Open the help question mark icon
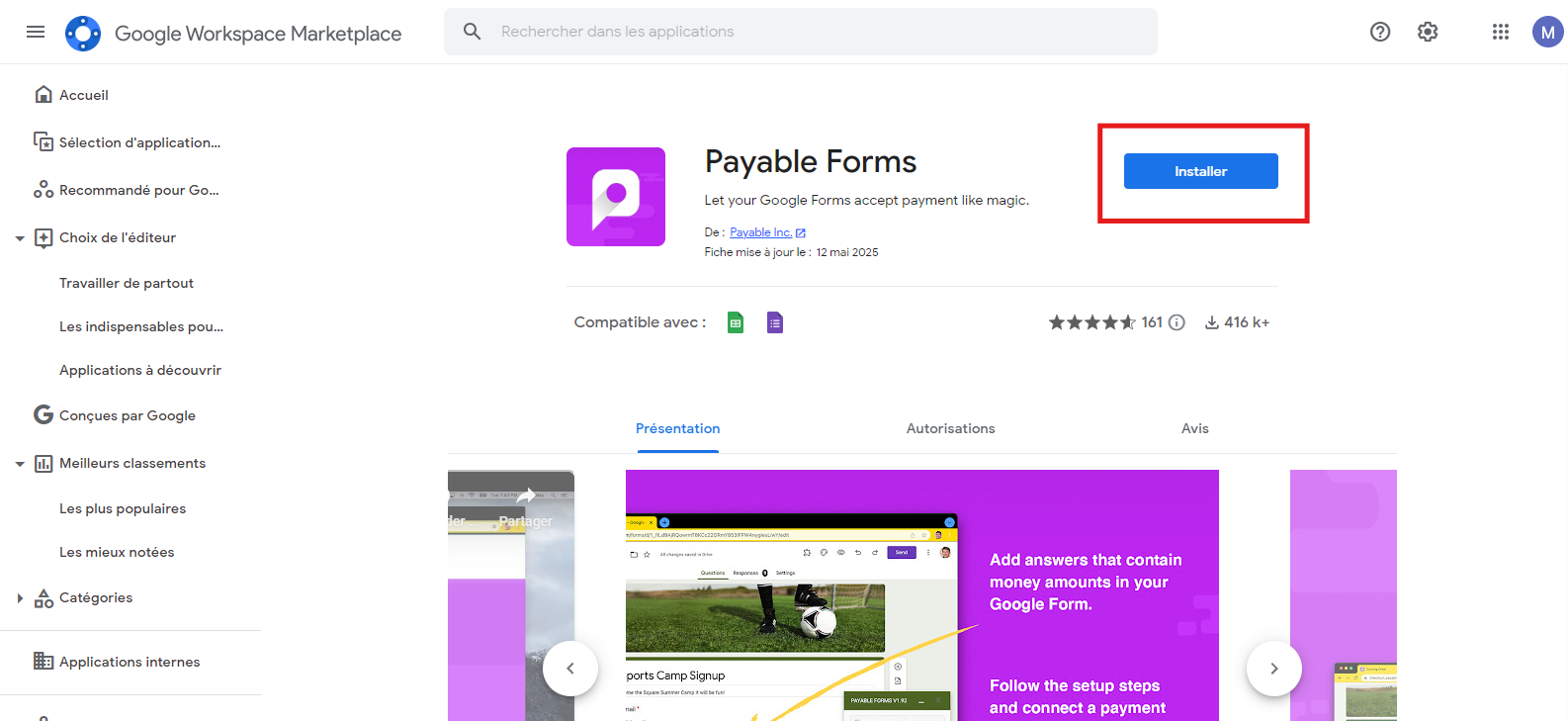Image resolution: width=1568 pixels, height=721 pixels. (1380, 32)
